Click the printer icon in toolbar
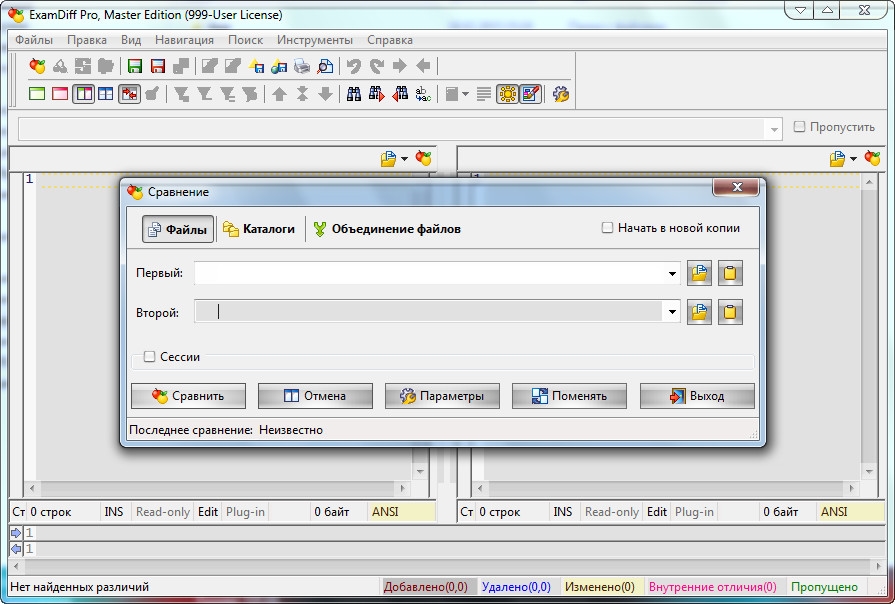Viewport: 895px width, 604px height. pos(302,66)
